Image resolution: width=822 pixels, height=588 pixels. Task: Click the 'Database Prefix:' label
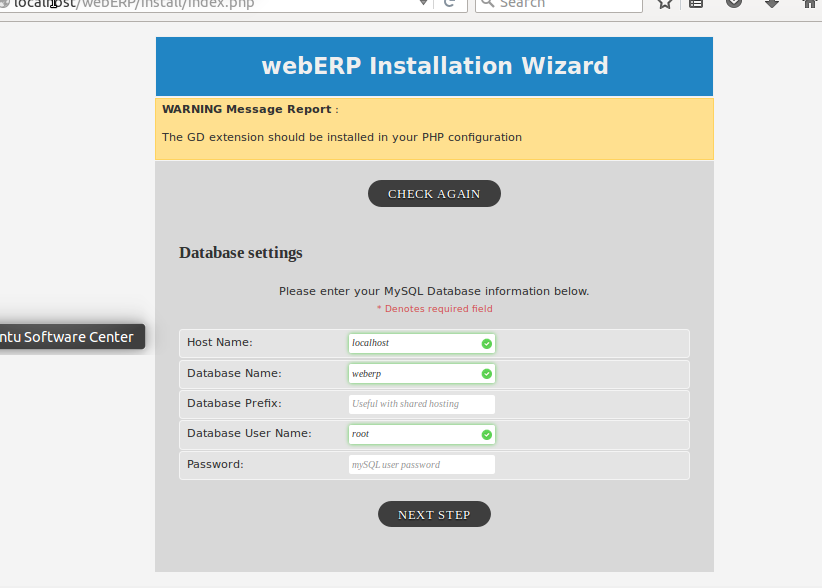pos(234,403)
